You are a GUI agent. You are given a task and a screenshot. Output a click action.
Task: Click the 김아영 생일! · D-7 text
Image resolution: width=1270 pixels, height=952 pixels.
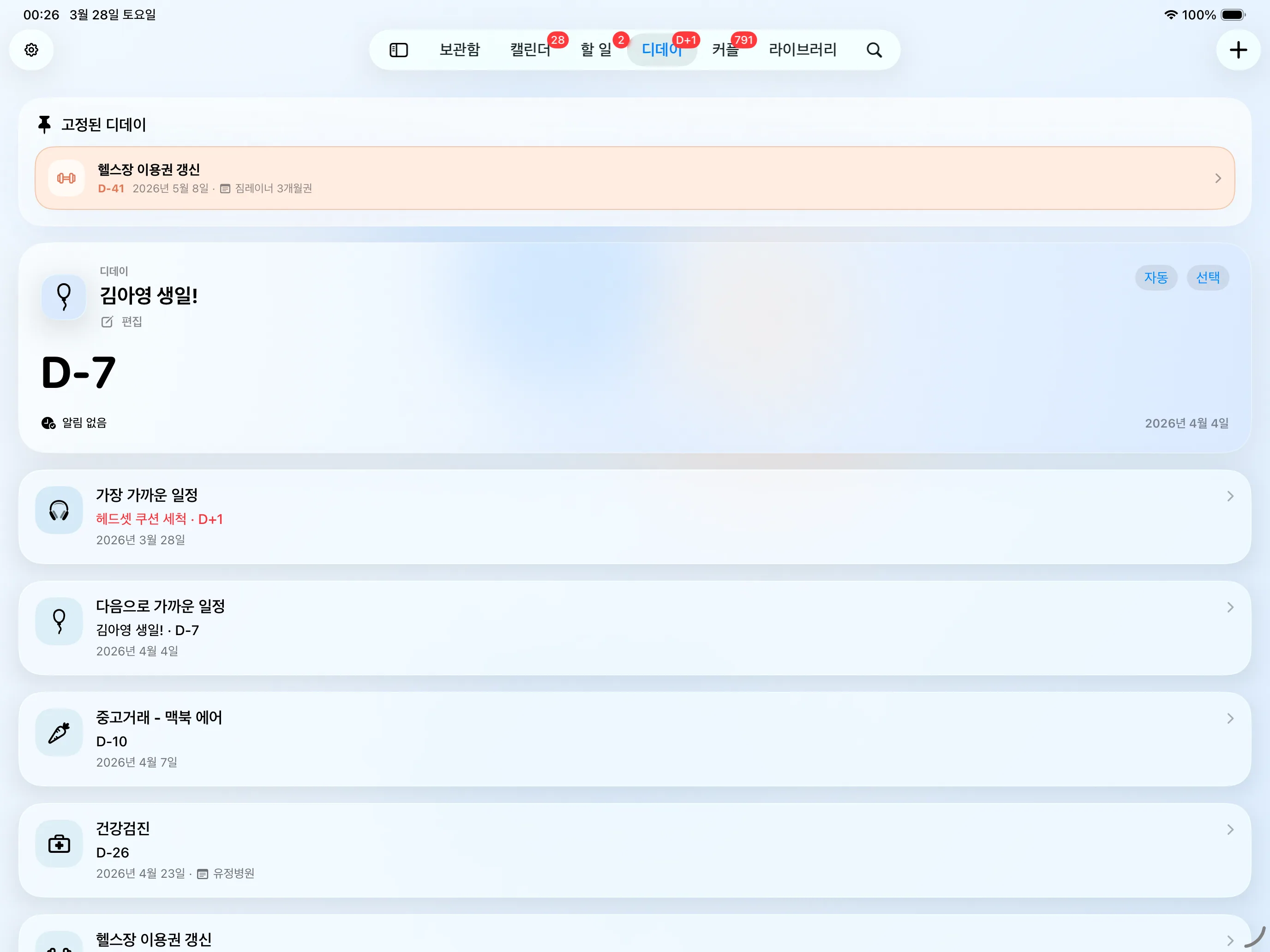coord(148,631)
